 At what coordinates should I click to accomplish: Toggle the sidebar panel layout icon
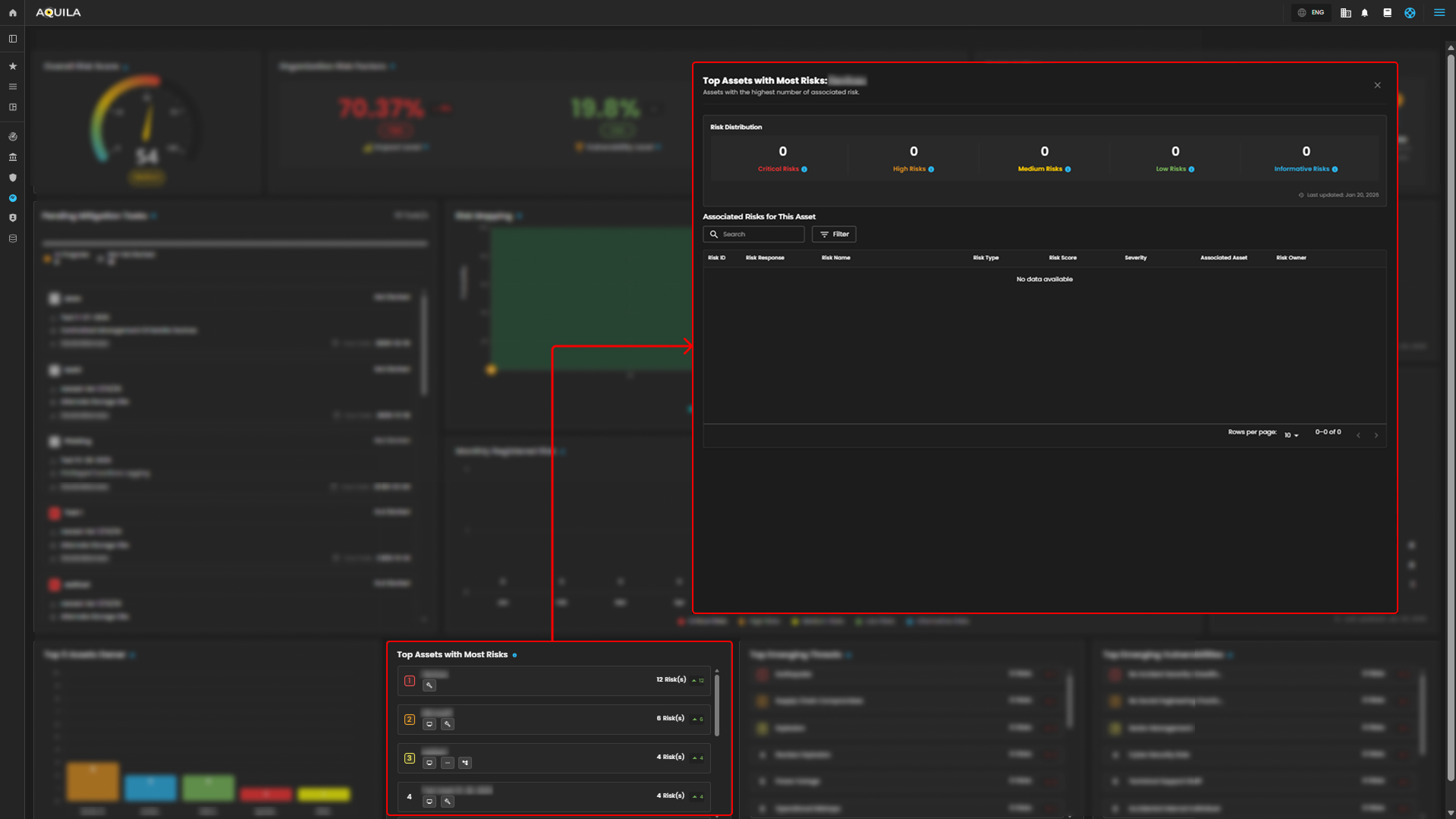13,39
